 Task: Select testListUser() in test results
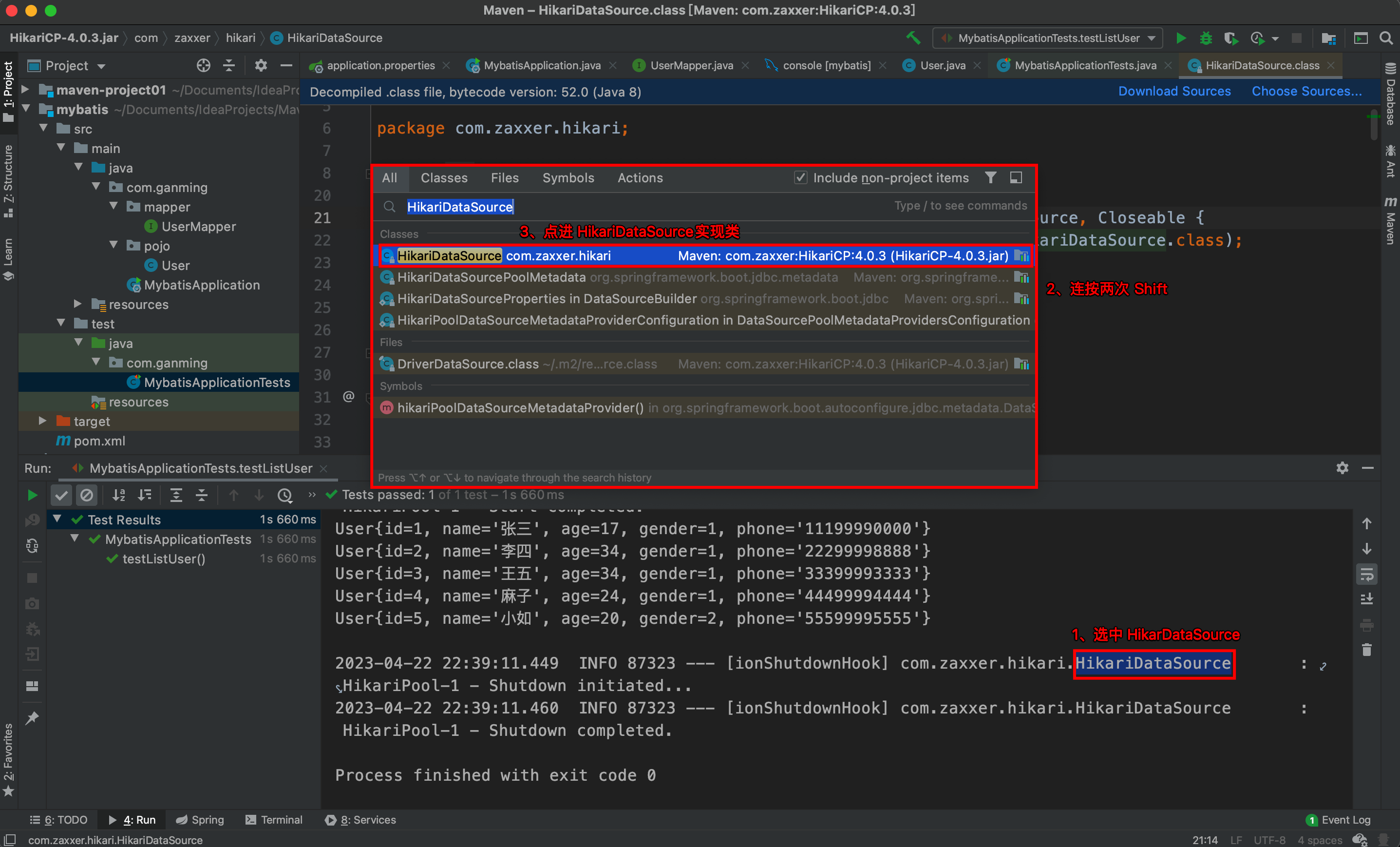(x=163, y=558)
